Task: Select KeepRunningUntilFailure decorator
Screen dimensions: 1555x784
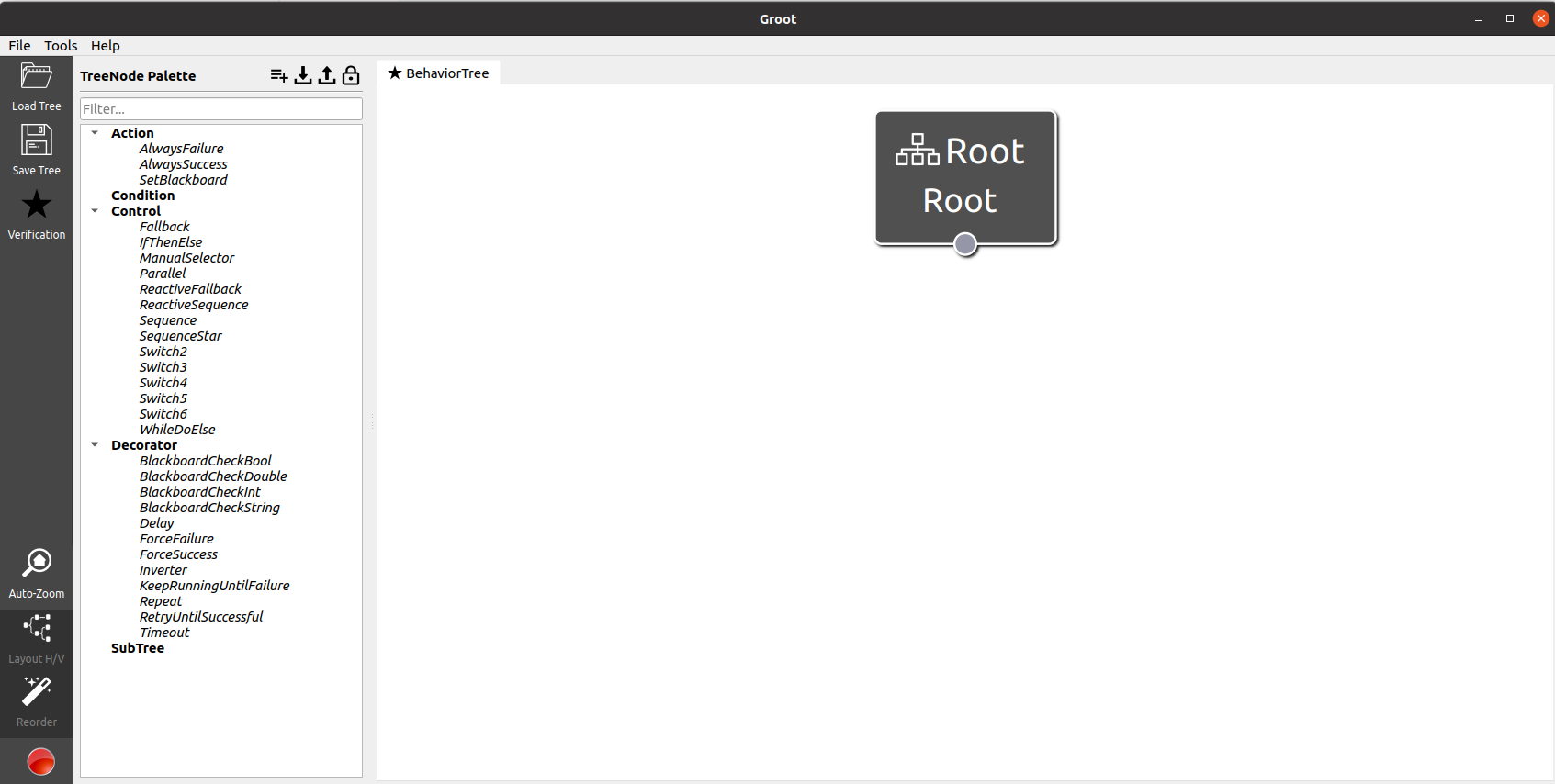Action: pyautogui.click(x=214, y=586)
